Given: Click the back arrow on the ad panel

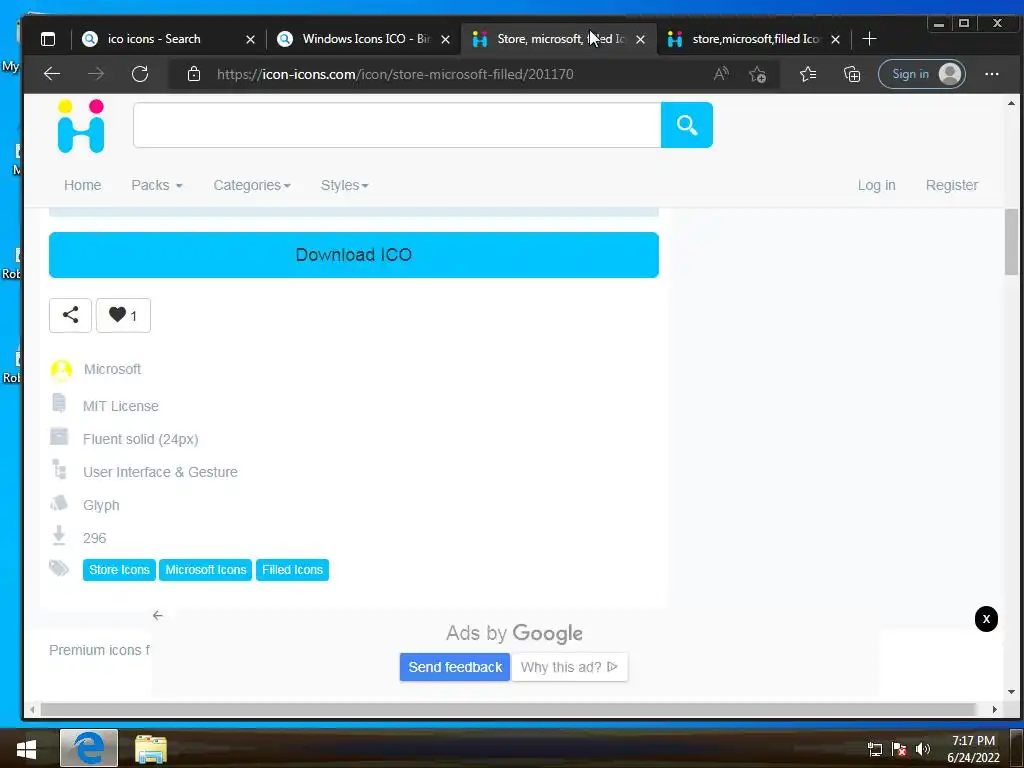Looking at the screenshot, I should click(x=157, y=615).
